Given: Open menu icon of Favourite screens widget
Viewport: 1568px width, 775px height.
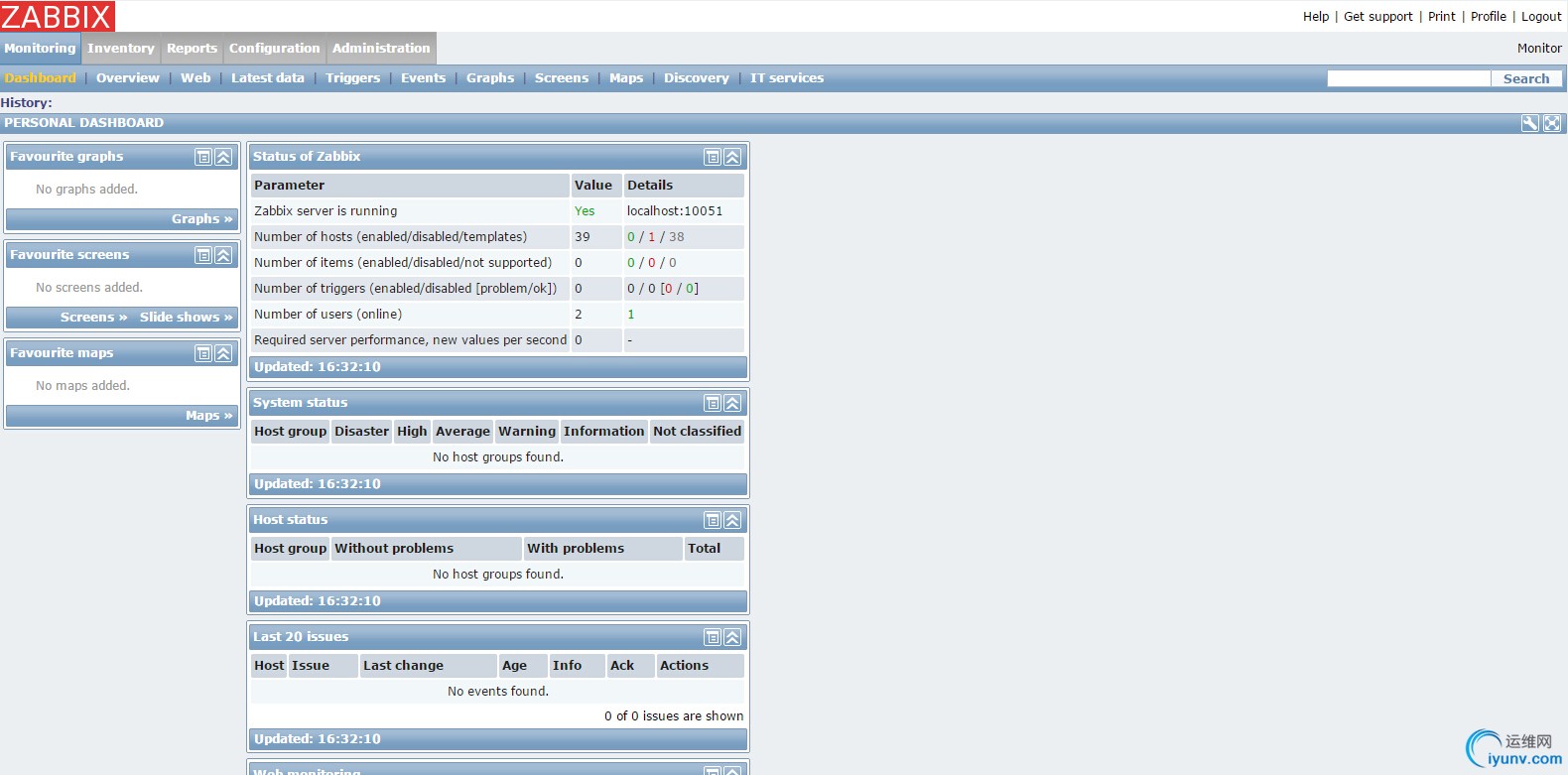Looking at the screenshot, I should (203, 255).
